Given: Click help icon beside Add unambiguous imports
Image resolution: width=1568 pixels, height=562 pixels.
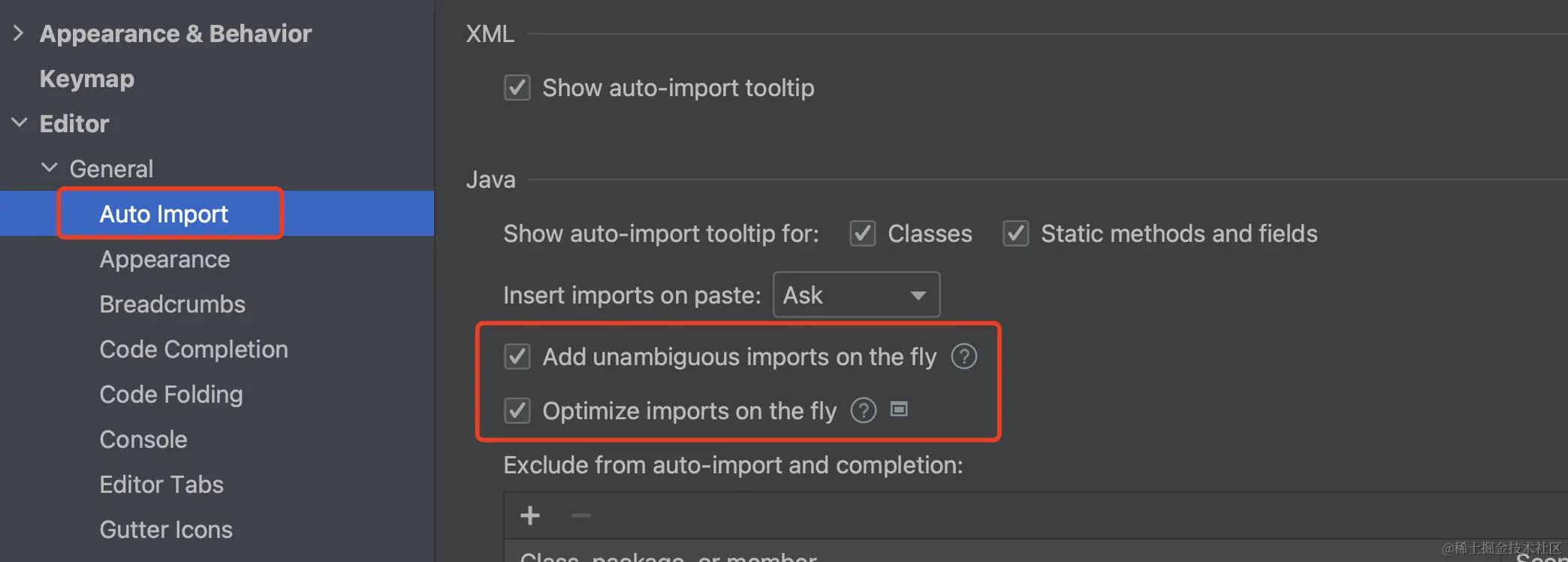Looking at the screenshot, I should pyautogui.click(x=963, y=356).
